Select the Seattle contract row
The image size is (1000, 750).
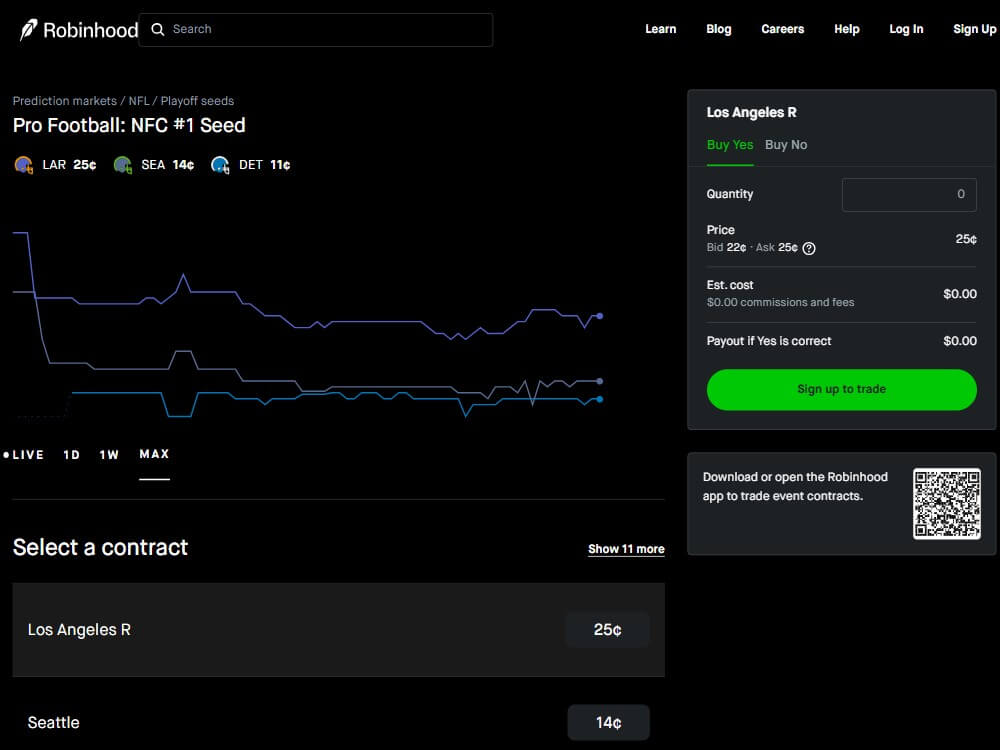(x=339, y=722)
